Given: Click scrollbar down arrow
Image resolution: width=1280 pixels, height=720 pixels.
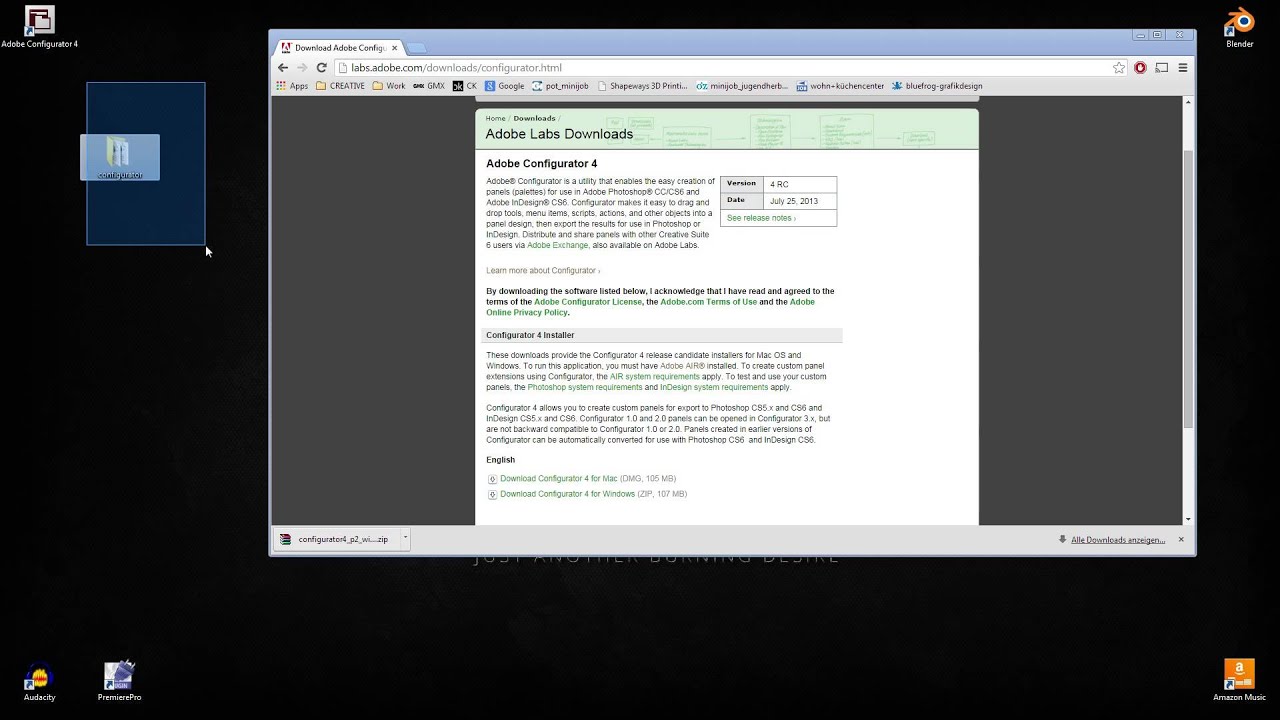Looking at the screenshot, I should (x=1188, y=519).
